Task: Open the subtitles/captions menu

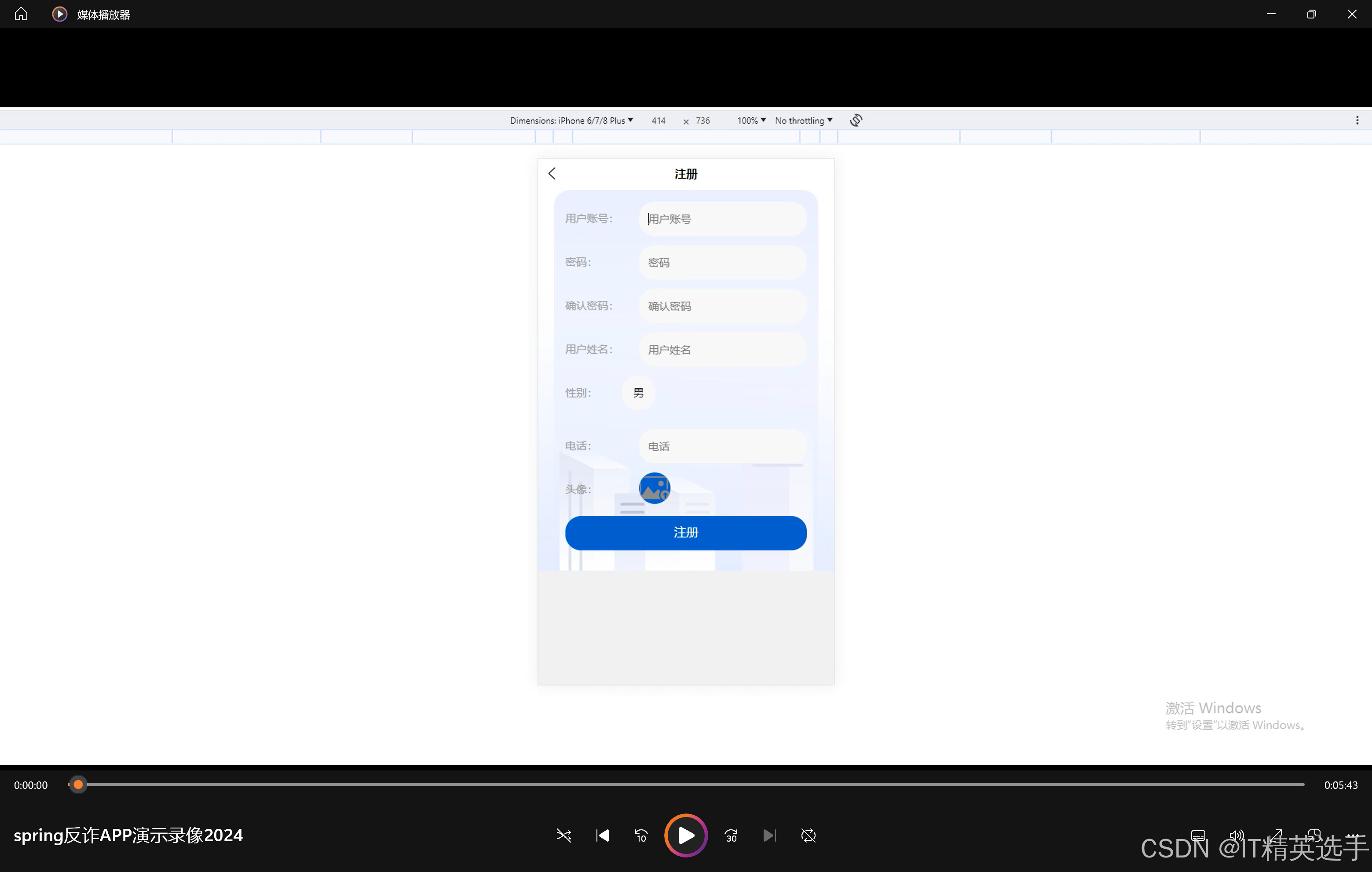Action: 1198,835
